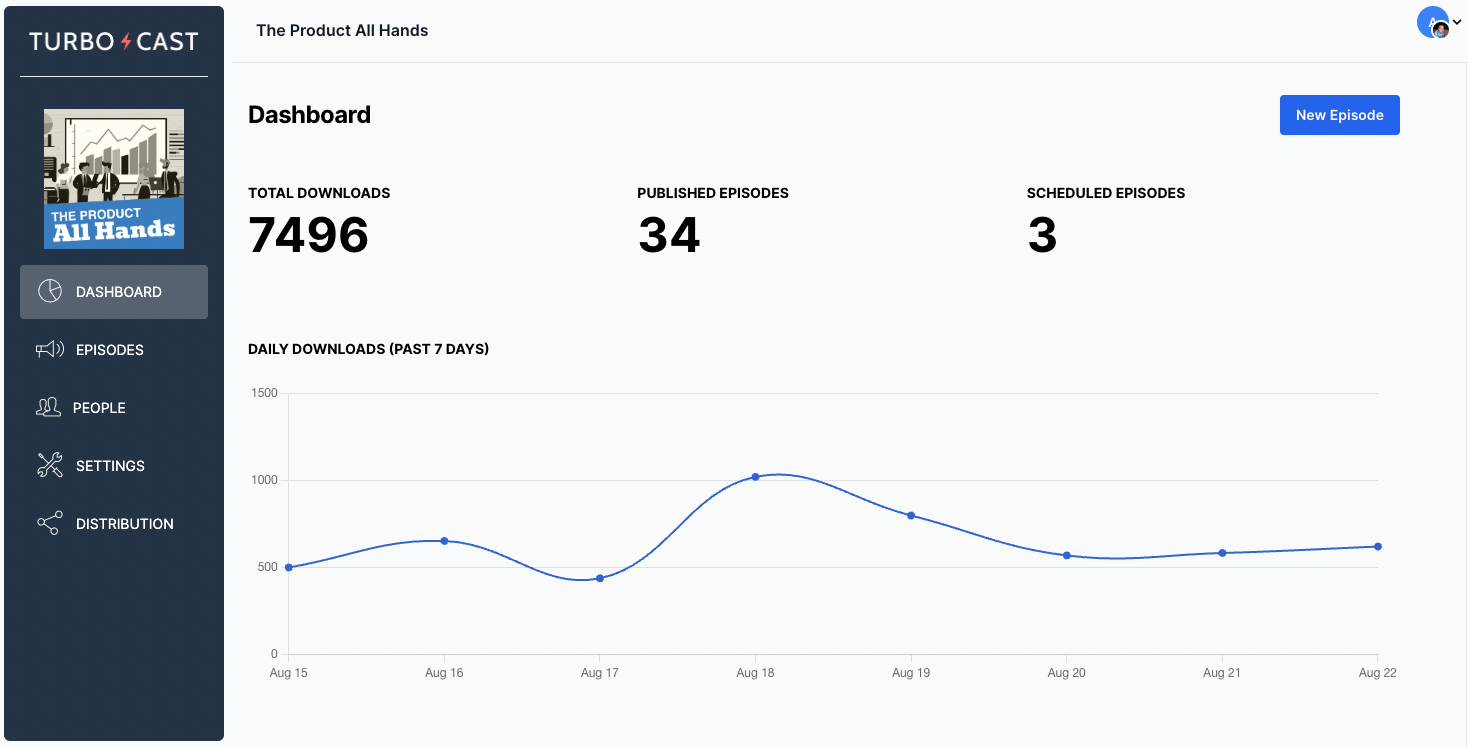Image resolution: width=1468 pixels, height=747 pixels.
Task: Click the Distribution share icon
Action: pos(50,523)
